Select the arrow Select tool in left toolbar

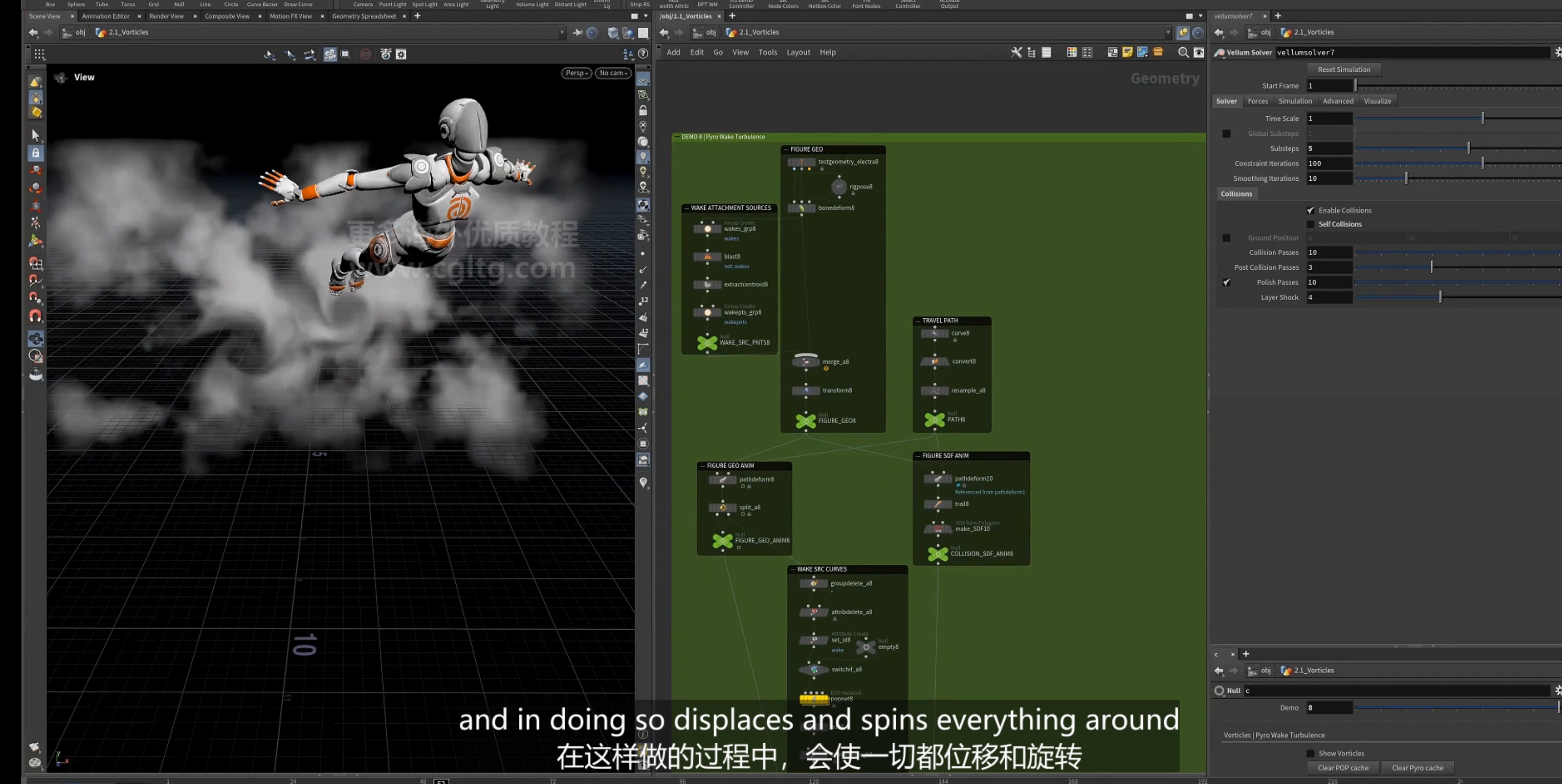coord(35,135)
